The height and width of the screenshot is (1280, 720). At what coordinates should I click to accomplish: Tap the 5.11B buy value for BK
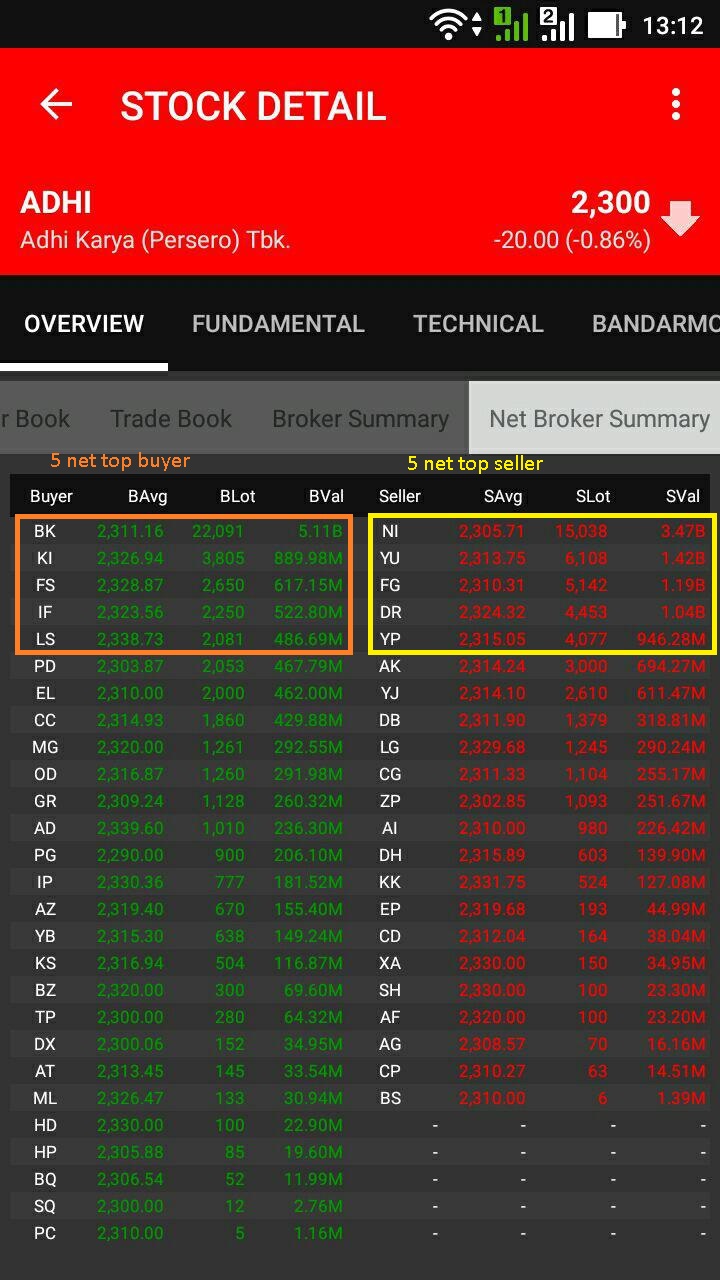tap(321, 531)
